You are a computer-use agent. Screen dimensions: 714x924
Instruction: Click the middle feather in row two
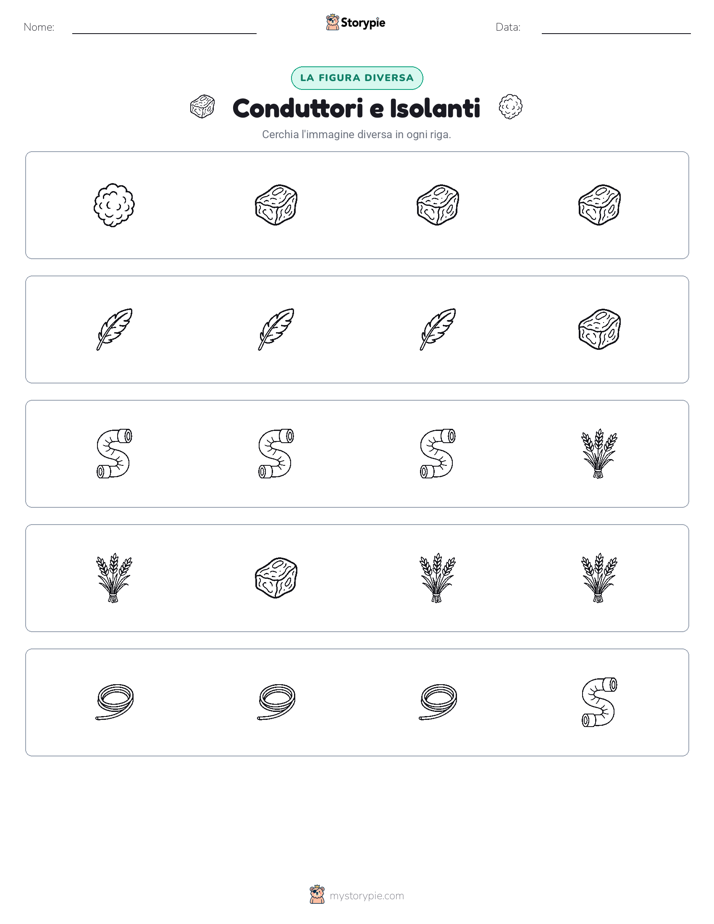coord(276,329)
